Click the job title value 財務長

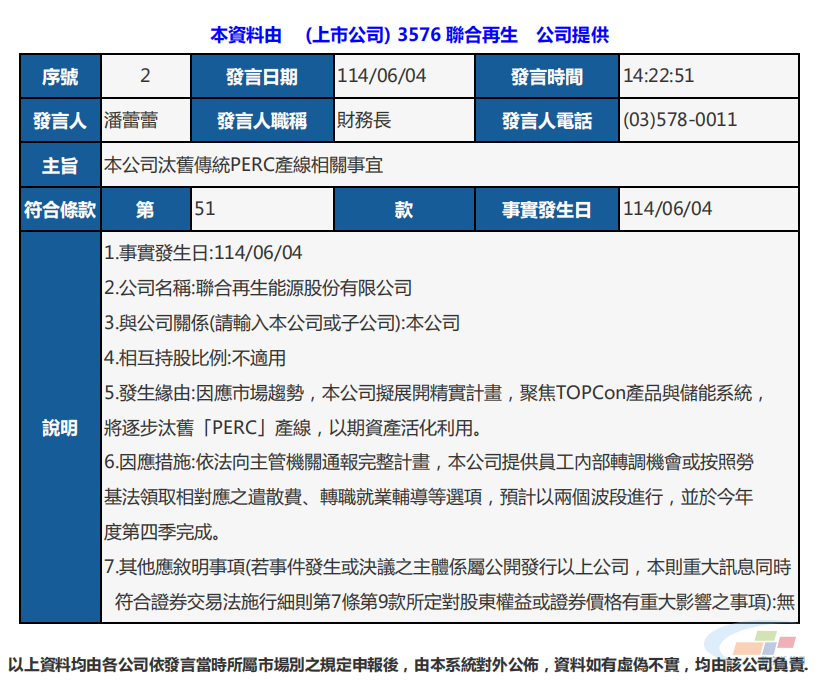click(364, 120)
